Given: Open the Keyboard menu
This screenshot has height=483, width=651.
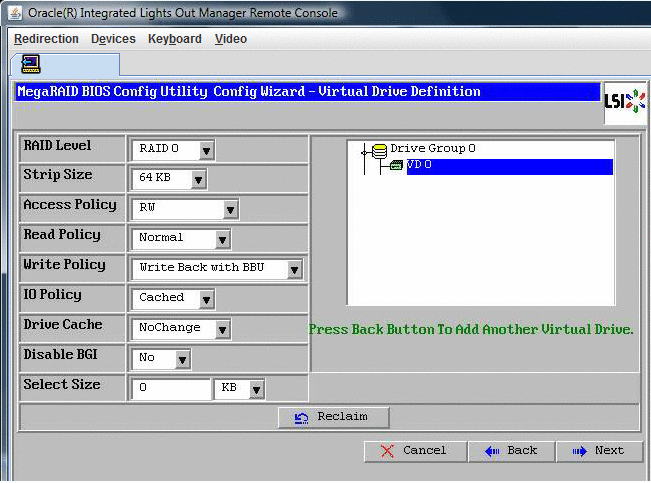Looking at the screenshot, I should pyautogui.click(x=174, y=39).
